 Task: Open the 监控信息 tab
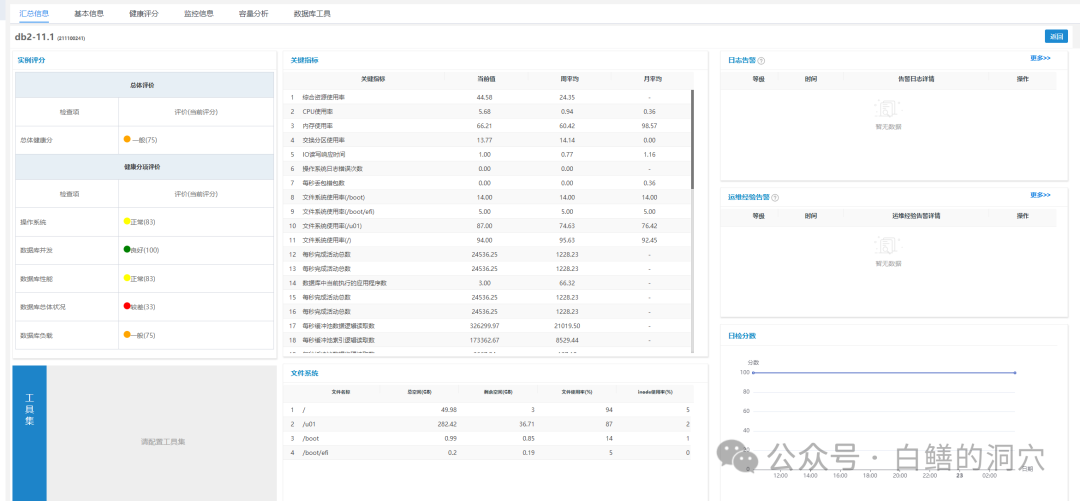pos(198,13)
